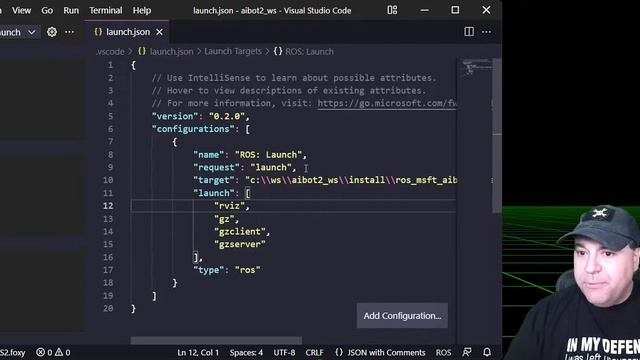
Task: Click the horizontal scrollbar in editor
Action: [x=216, y=340]
